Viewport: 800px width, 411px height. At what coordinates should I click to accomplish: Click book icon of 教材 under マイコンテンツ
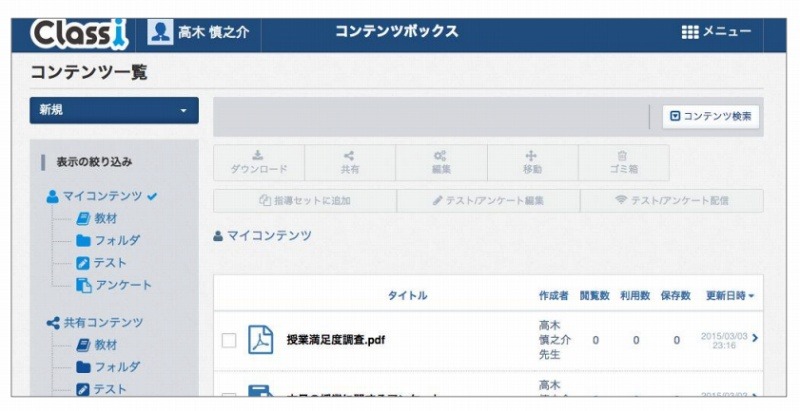[83, 218]
